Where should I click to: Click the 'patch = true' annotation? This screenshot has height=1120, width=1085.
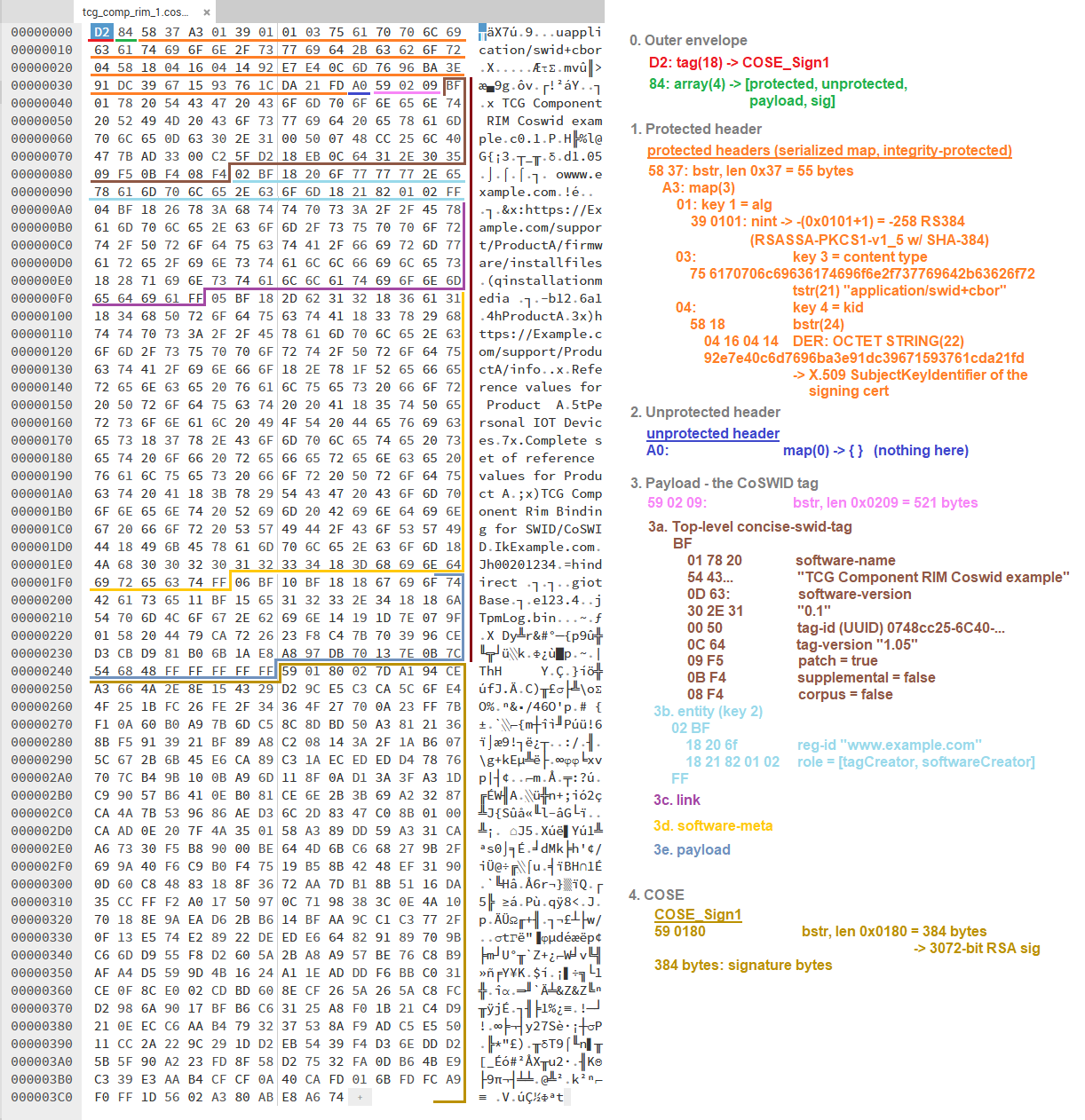pyautogui.click(x=837, y=660)
